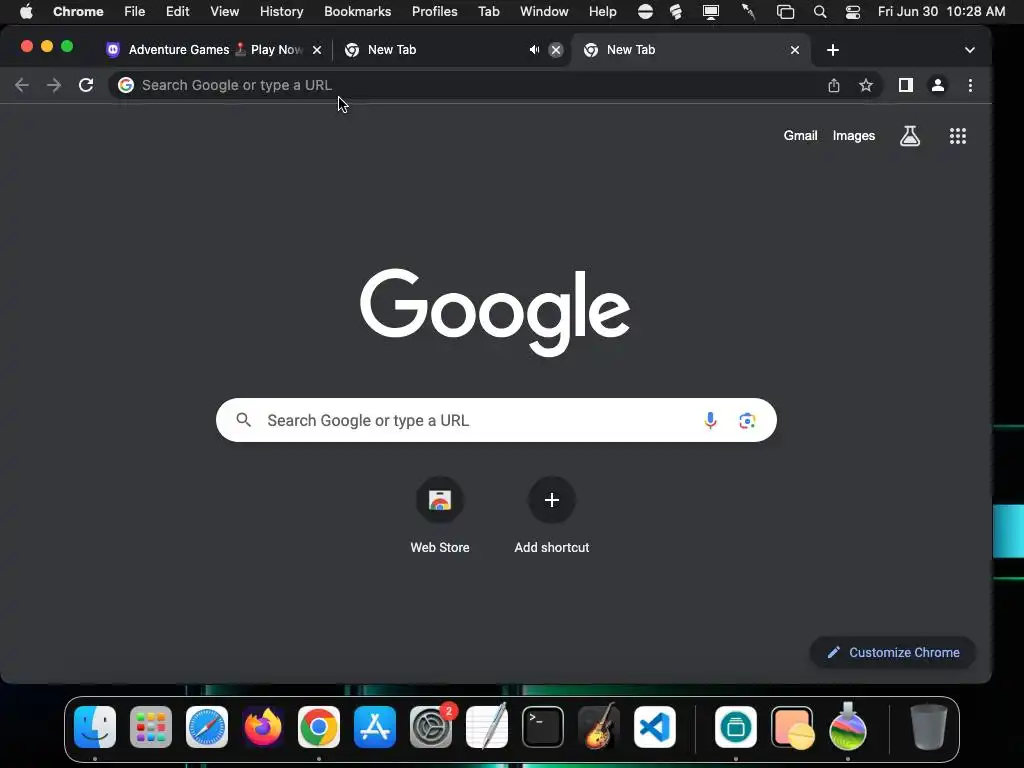Open the Chrome app menu
This screenshot has height=768, width=1024.
[x=78, y=12]
